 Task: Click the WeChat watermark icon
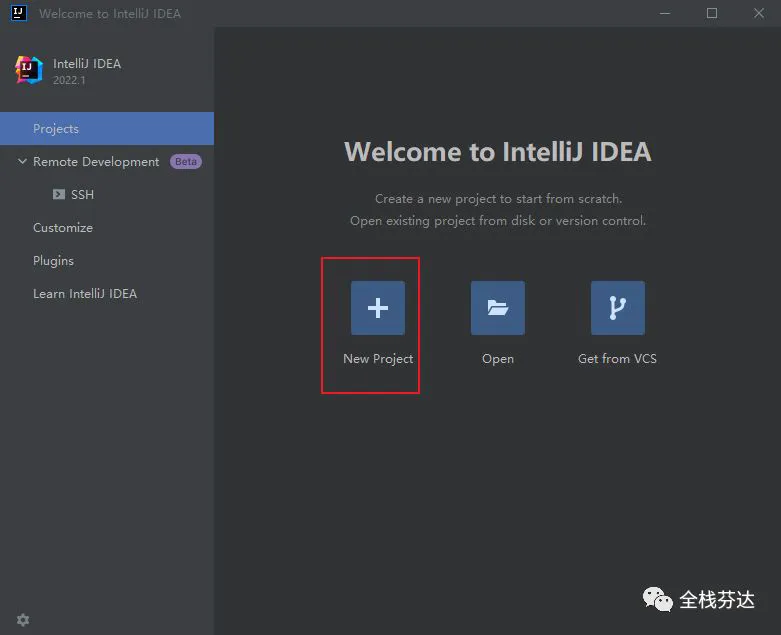click(x=657, y=599)
